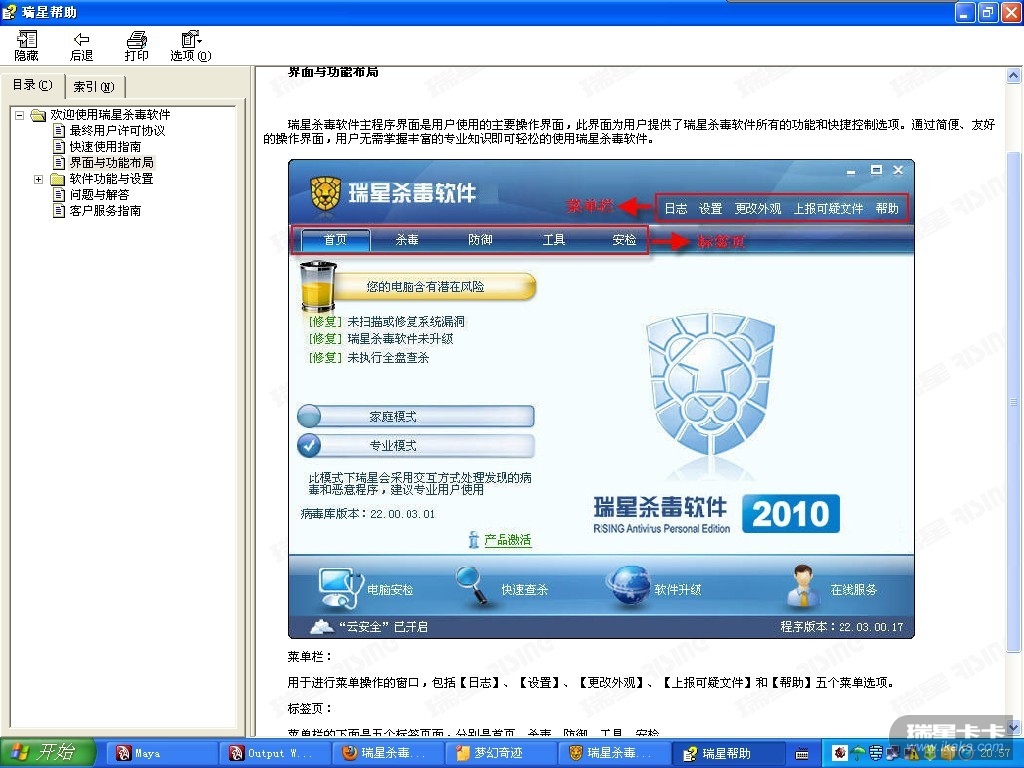Click the keyboard language bar icon in taskbar
The height and width of the screenshot is (768, 1024).
(803, 754)
